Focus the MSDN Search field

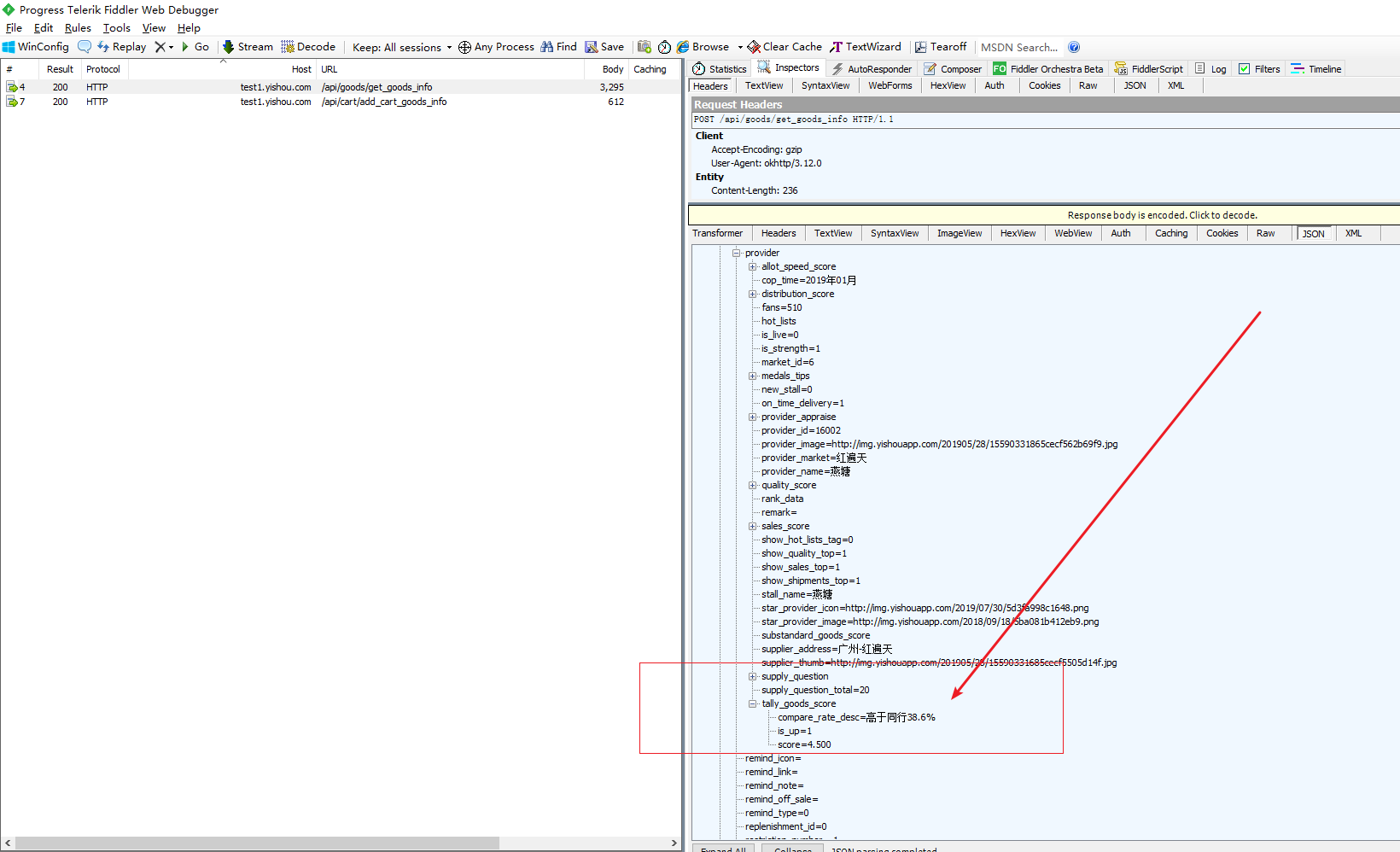(1020, 47)
